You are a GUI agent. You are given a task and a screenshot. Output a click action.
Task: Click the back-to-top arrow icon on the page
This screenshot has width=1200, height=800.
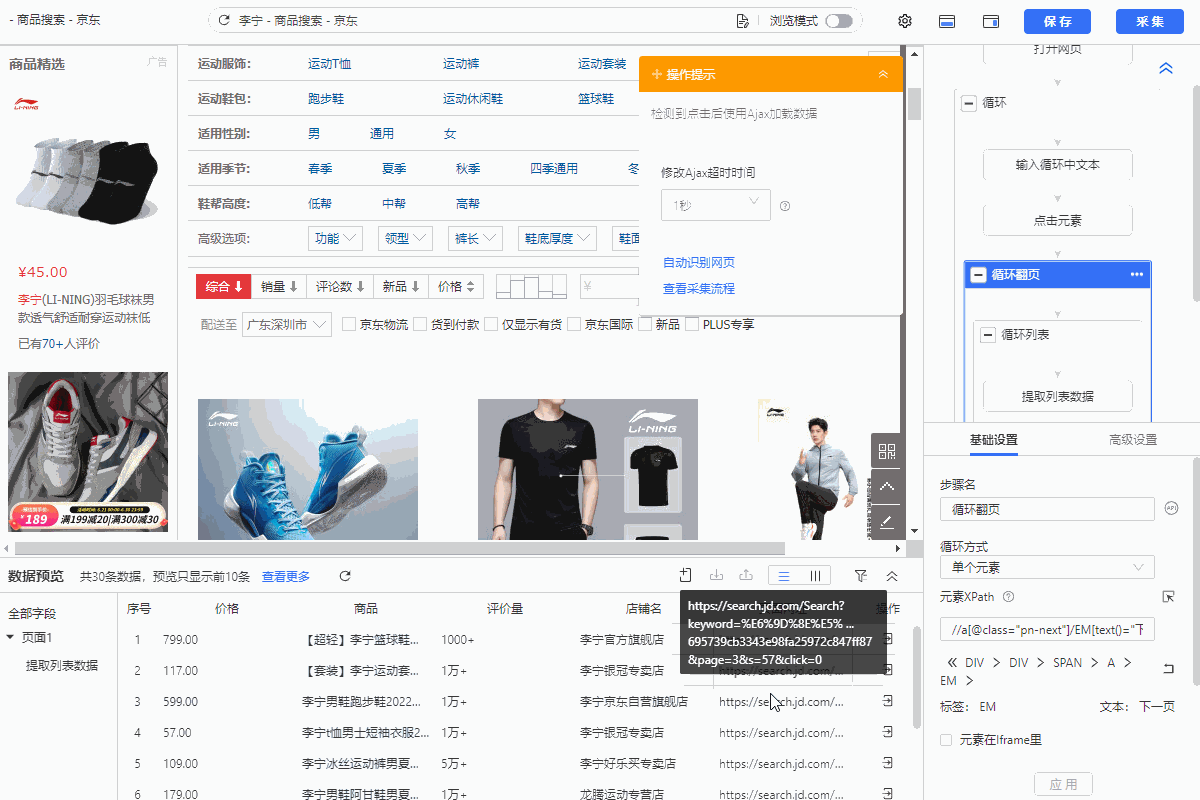[887, 486]
